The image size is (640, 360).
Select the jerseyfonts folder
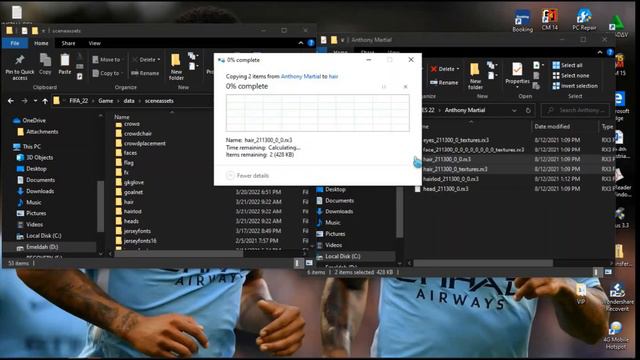[x=137, y=231]
